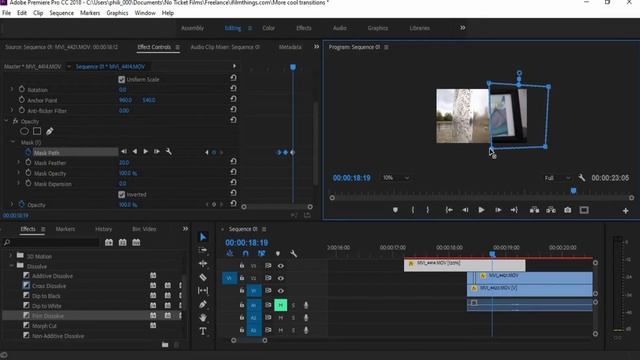The width and height of the screenshot is (640, 360).
Task: Add marker in program monitor
Action: click(395, 210)
